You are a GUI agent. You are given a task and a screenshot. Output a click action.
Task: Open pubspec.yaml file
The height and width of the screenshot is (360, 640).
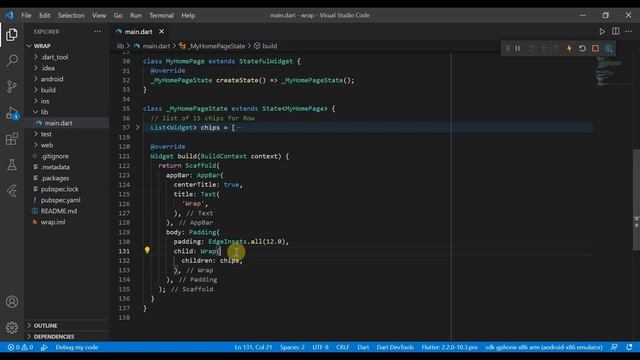click(60, 200)
